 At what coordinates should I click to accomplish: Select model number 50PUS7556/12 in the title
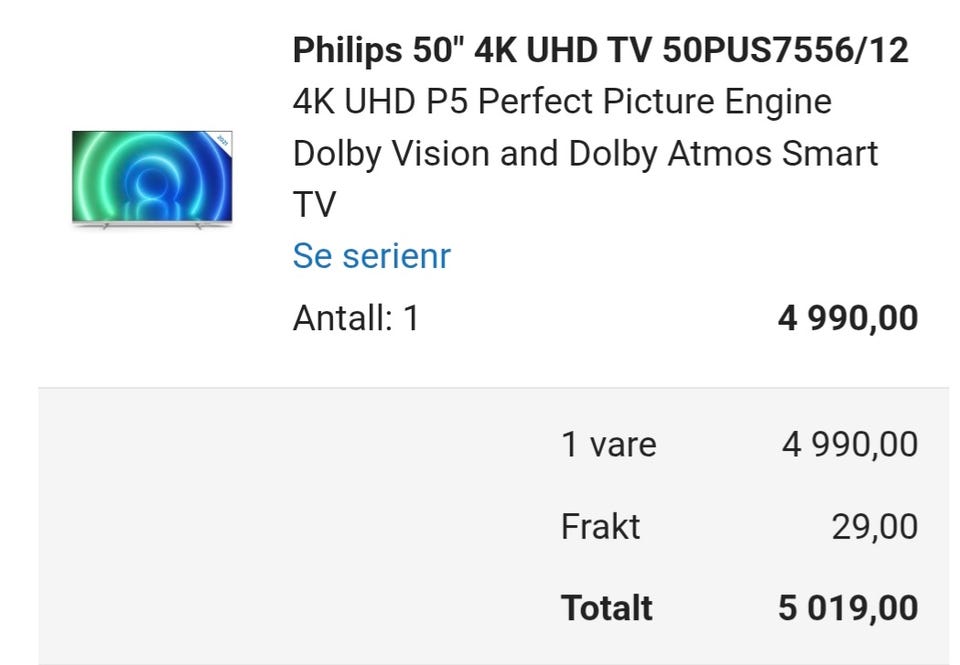[786, 50]
